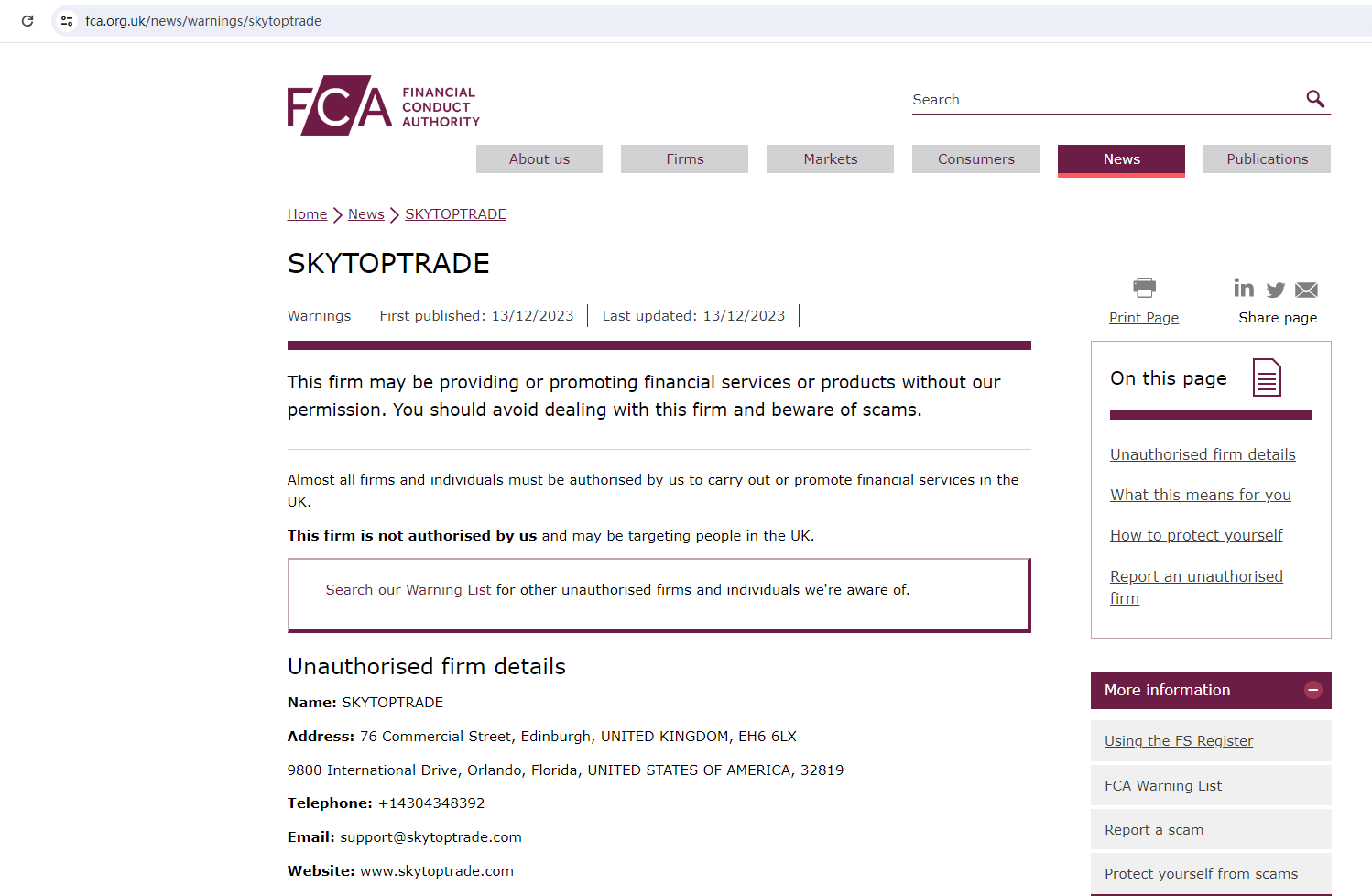1372x896 pixels.
Task: Click the browser address bar URL
Action: (203, 21)
